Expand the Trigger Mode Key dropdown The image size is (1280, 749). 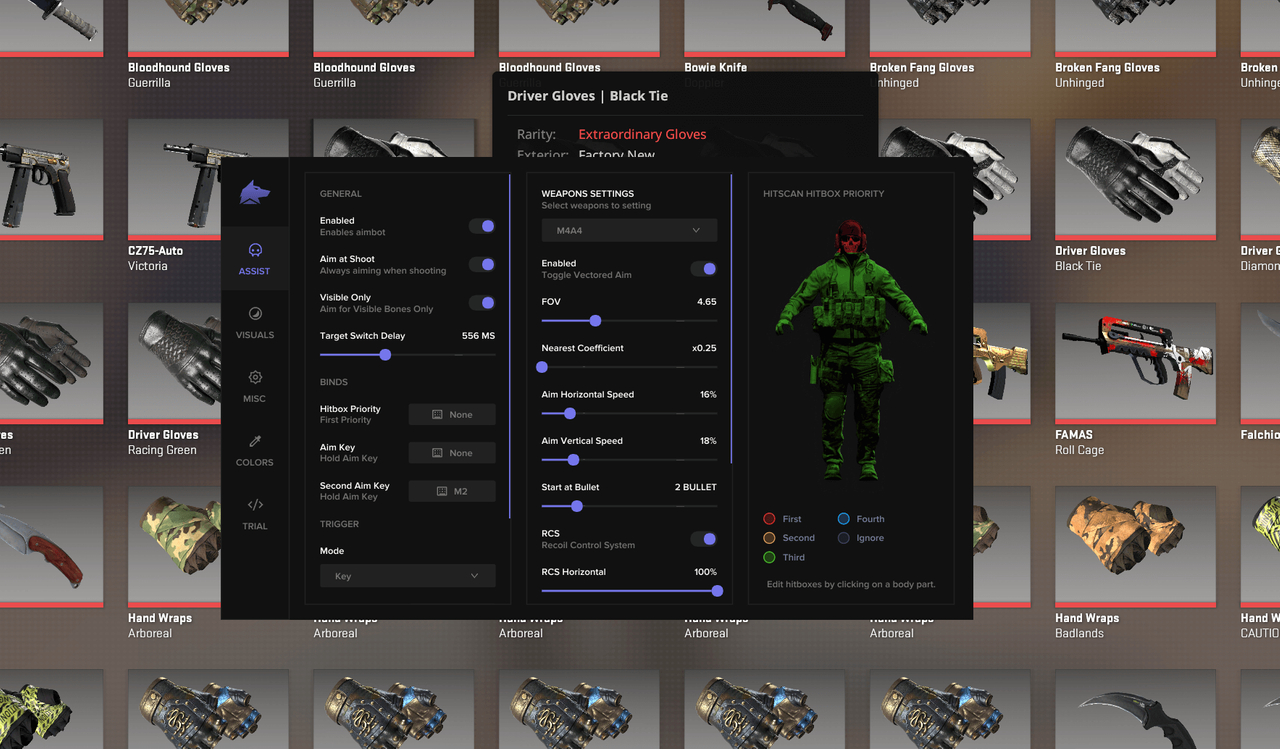pyautogui.click(x=407, y=575)
